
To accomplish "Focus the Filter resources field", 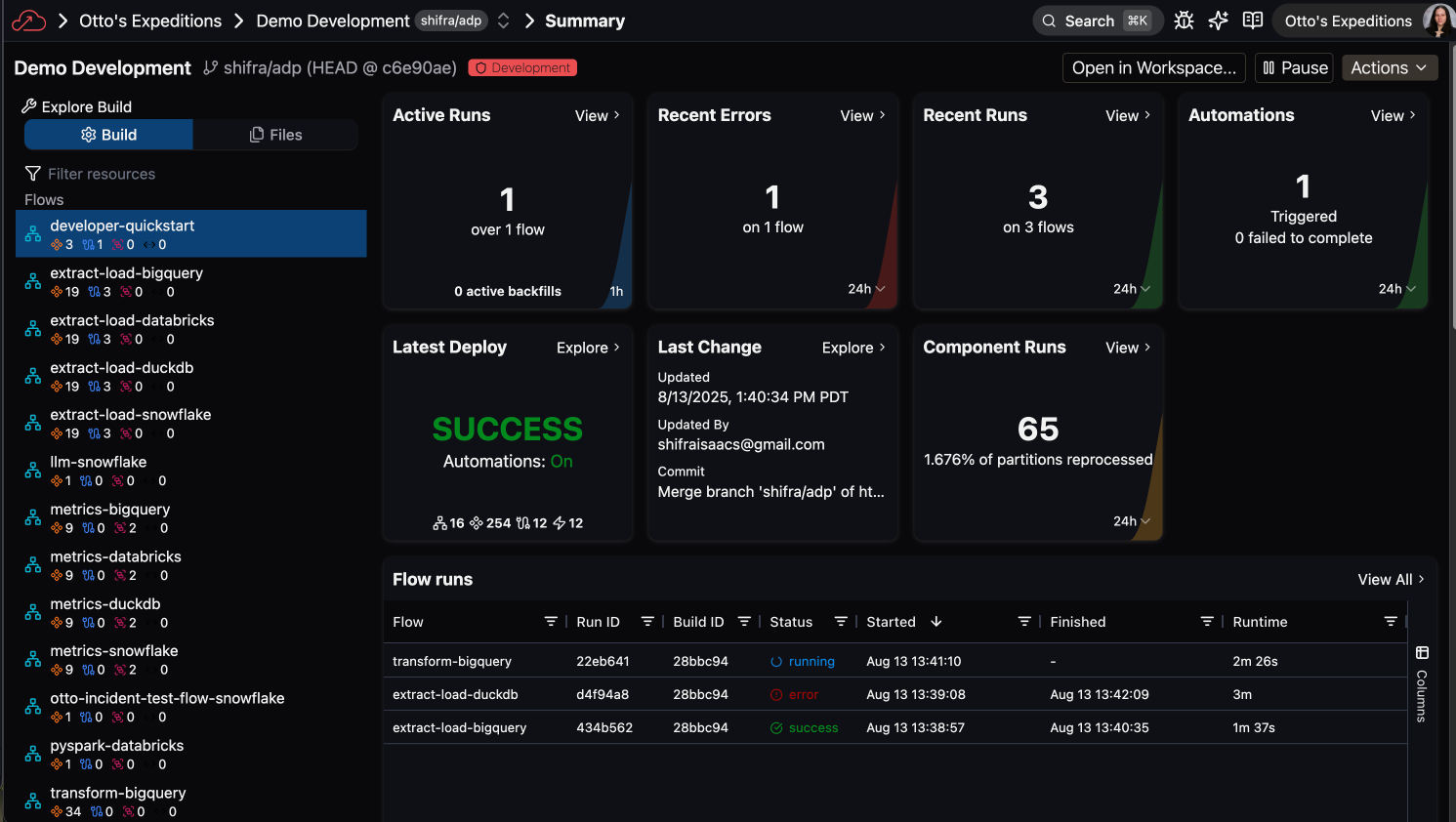I will (191, 174).
